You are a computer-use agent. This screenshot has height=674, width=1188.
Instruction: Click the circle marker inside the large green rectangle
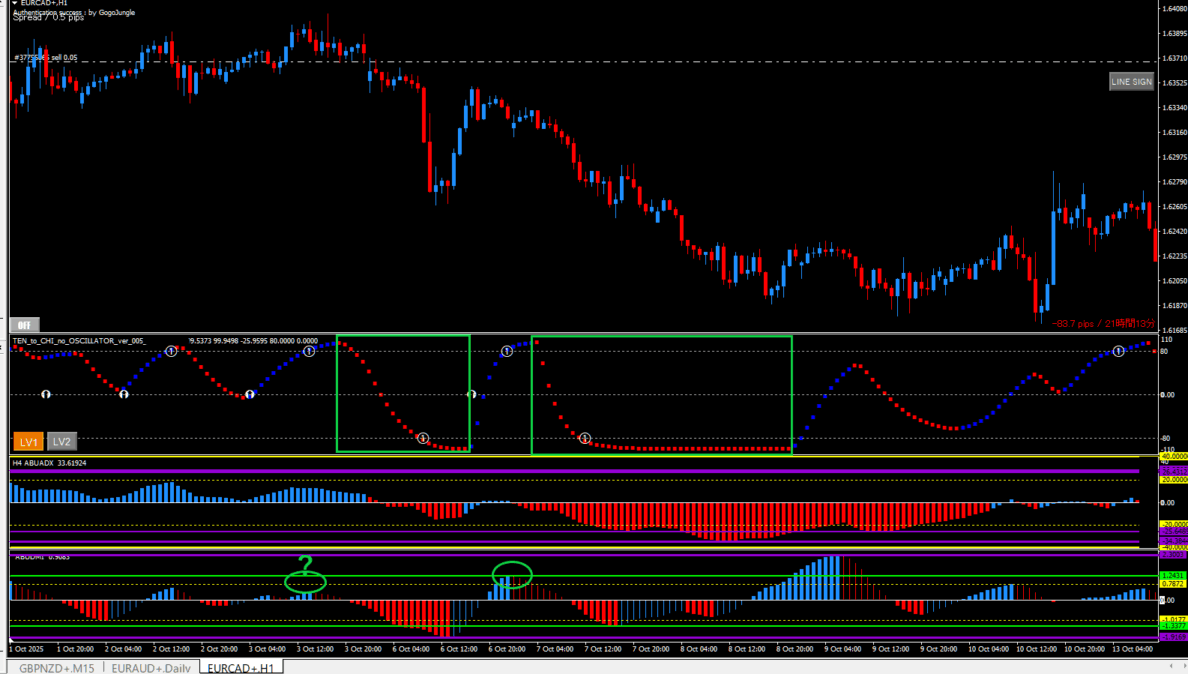pyautogui.click(x=585, y=438)
